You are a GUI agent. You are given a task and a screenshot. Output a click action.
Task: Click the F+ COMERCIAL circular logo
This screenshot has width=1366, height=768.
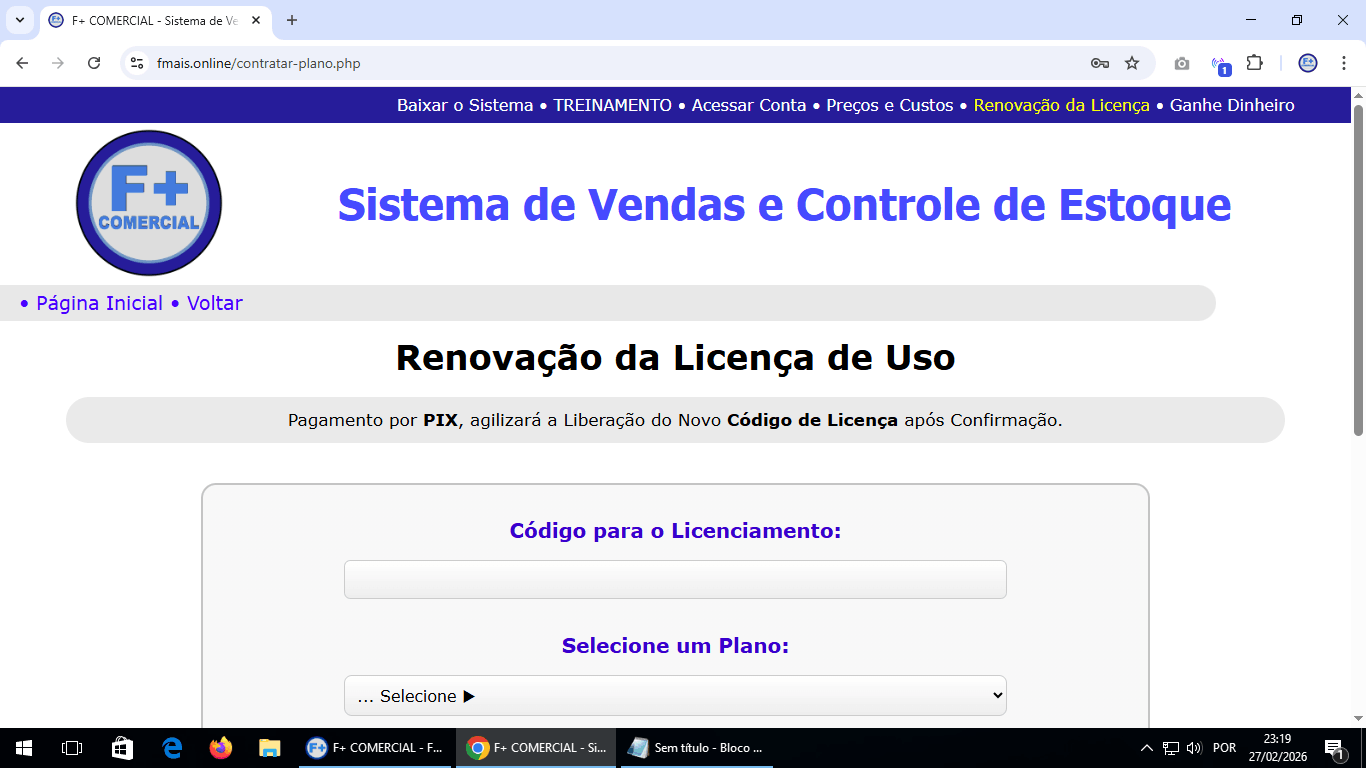pos(148,202)
